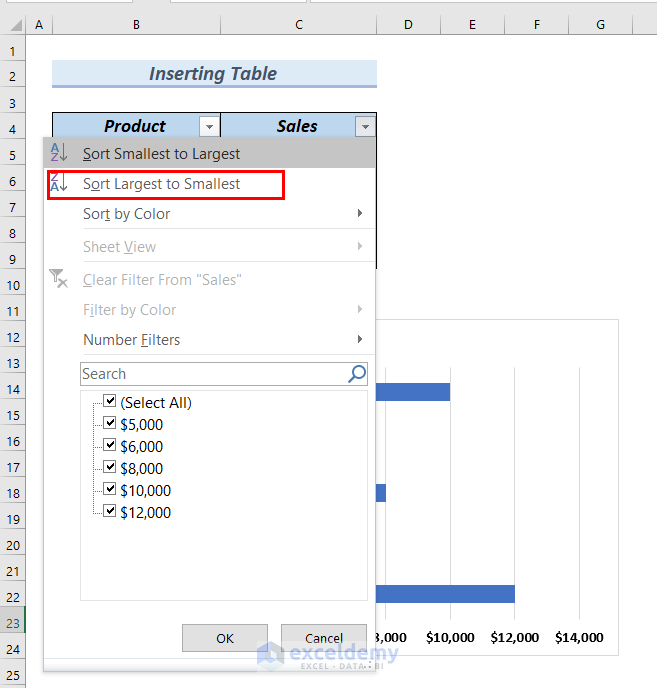The width and height of the screenshot is (657, 688).
Task: Click the $14,000 chart axis label
Action: coord(579,637)
